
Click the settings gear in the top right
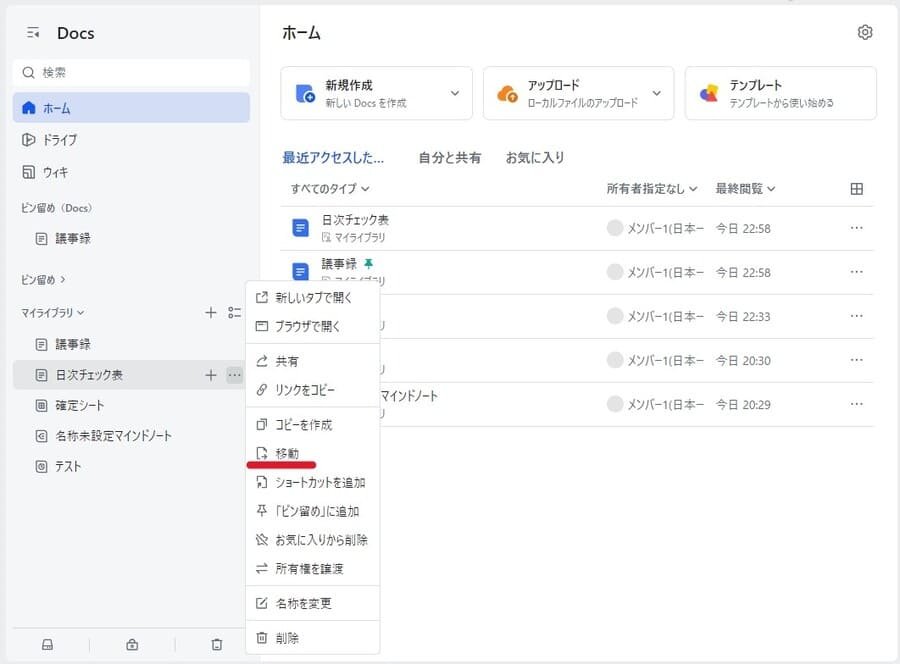click(x=864, y=32)
